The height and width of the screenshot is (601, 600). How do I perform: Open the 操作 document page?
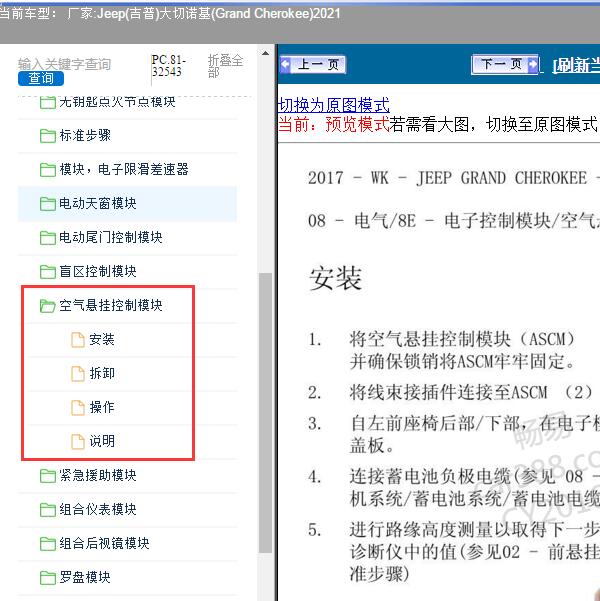click(102, 407)
